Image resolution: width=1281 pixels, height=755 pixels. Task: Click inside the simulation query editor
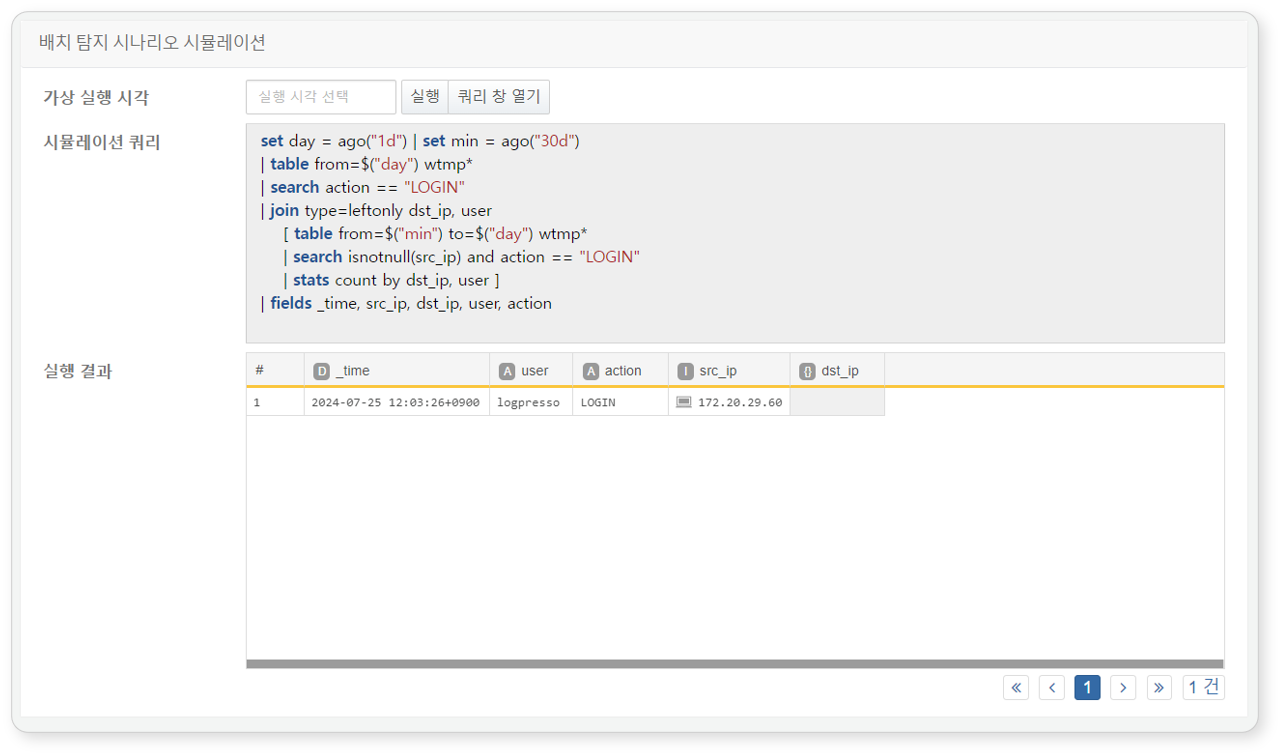coord(735,233)
